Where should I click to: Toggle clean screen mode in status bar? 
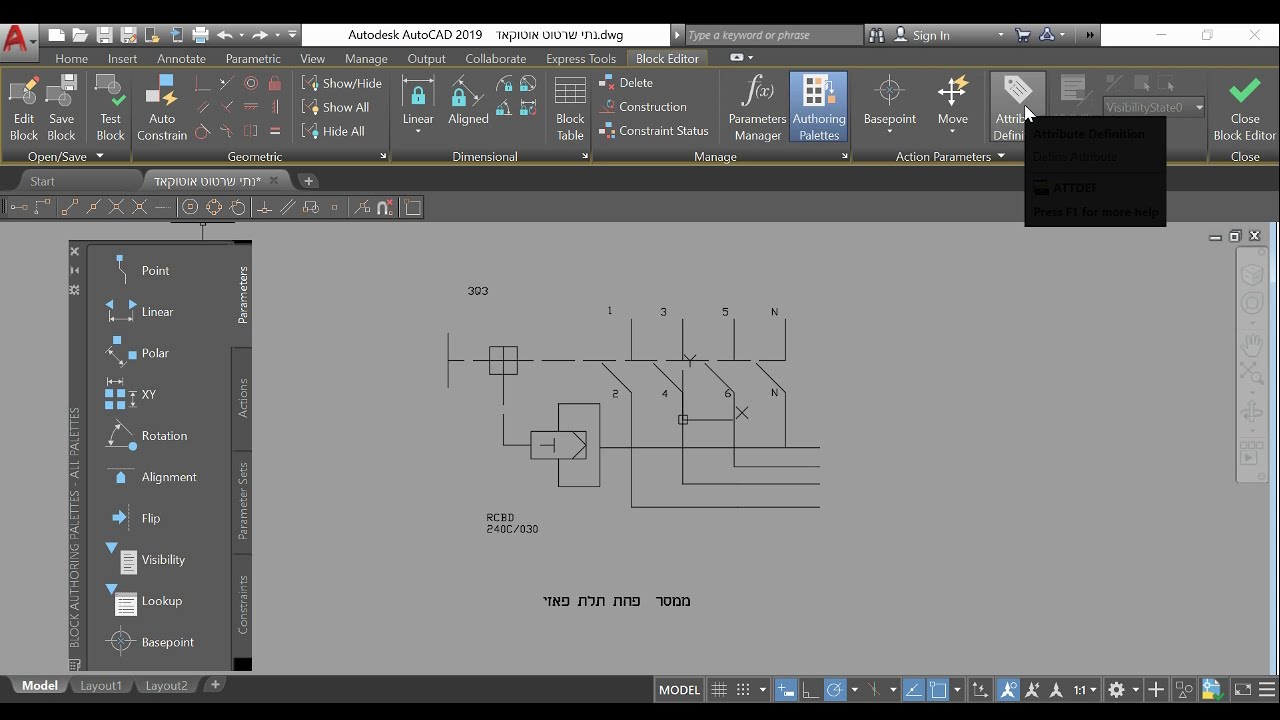1242,690
